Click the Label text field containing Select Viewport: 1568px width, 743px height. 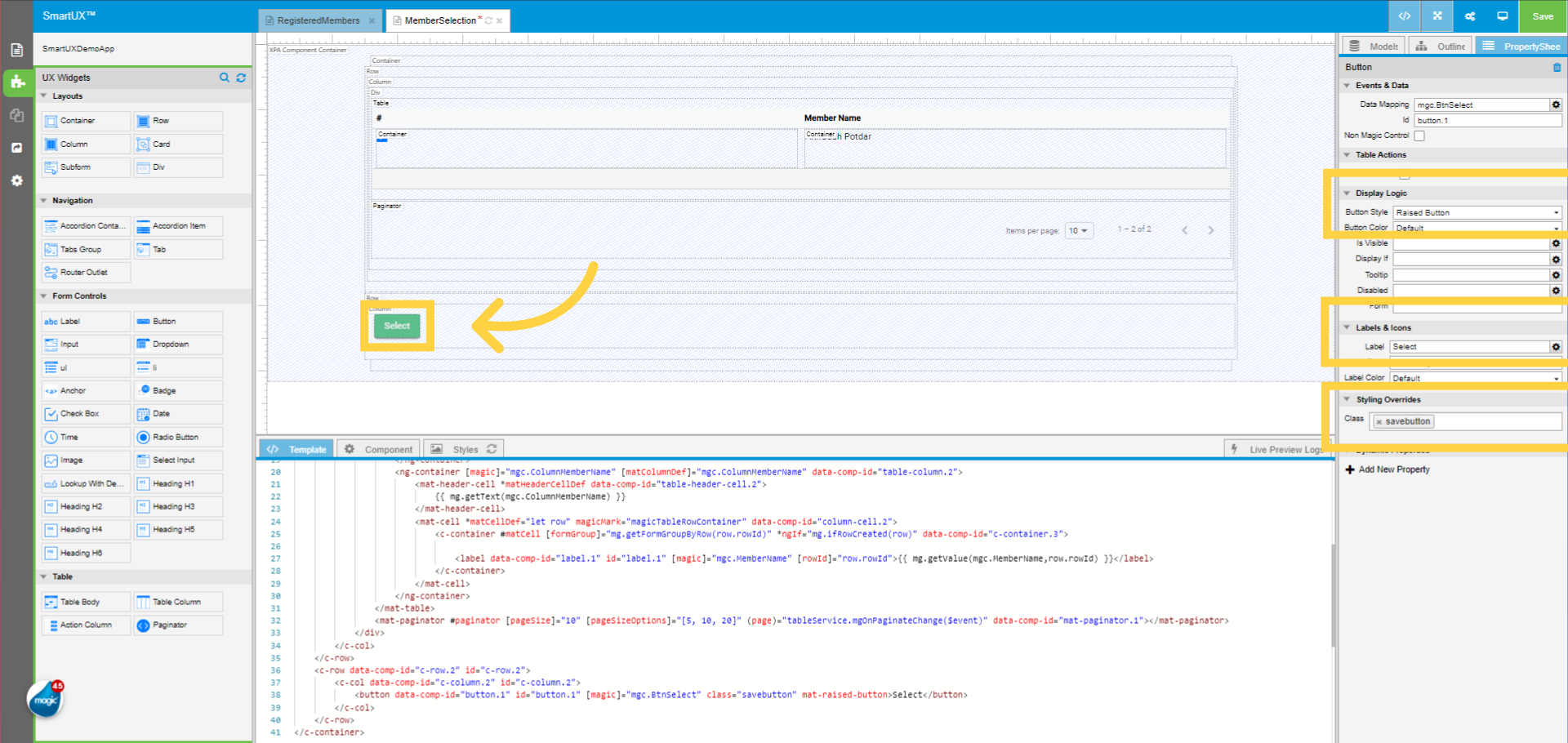(x=1469, y=347)
